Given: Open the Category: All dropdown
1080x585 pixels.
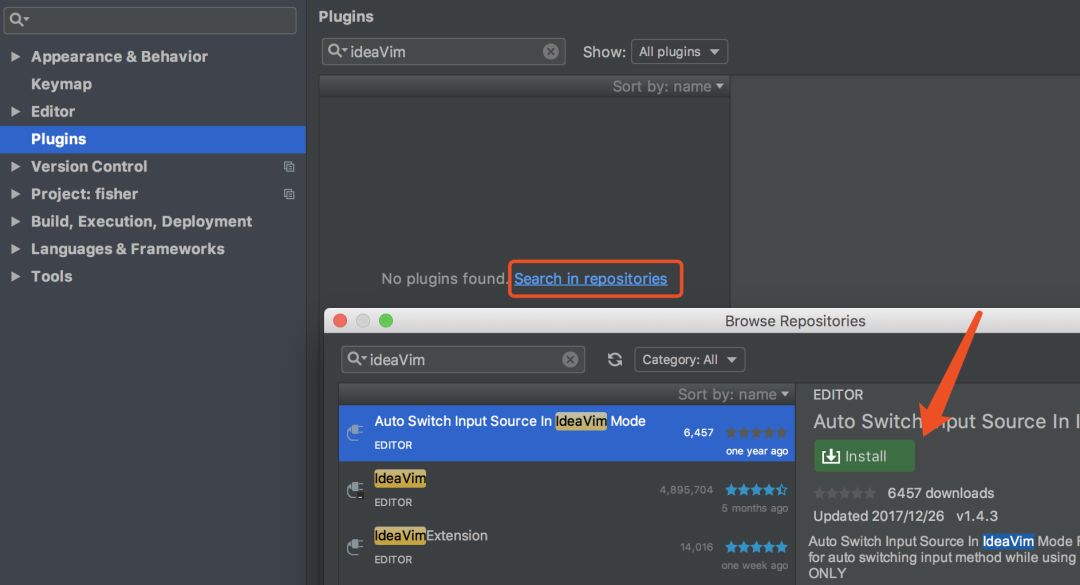Looking at the screenshot, I should (x=689, y=360).
